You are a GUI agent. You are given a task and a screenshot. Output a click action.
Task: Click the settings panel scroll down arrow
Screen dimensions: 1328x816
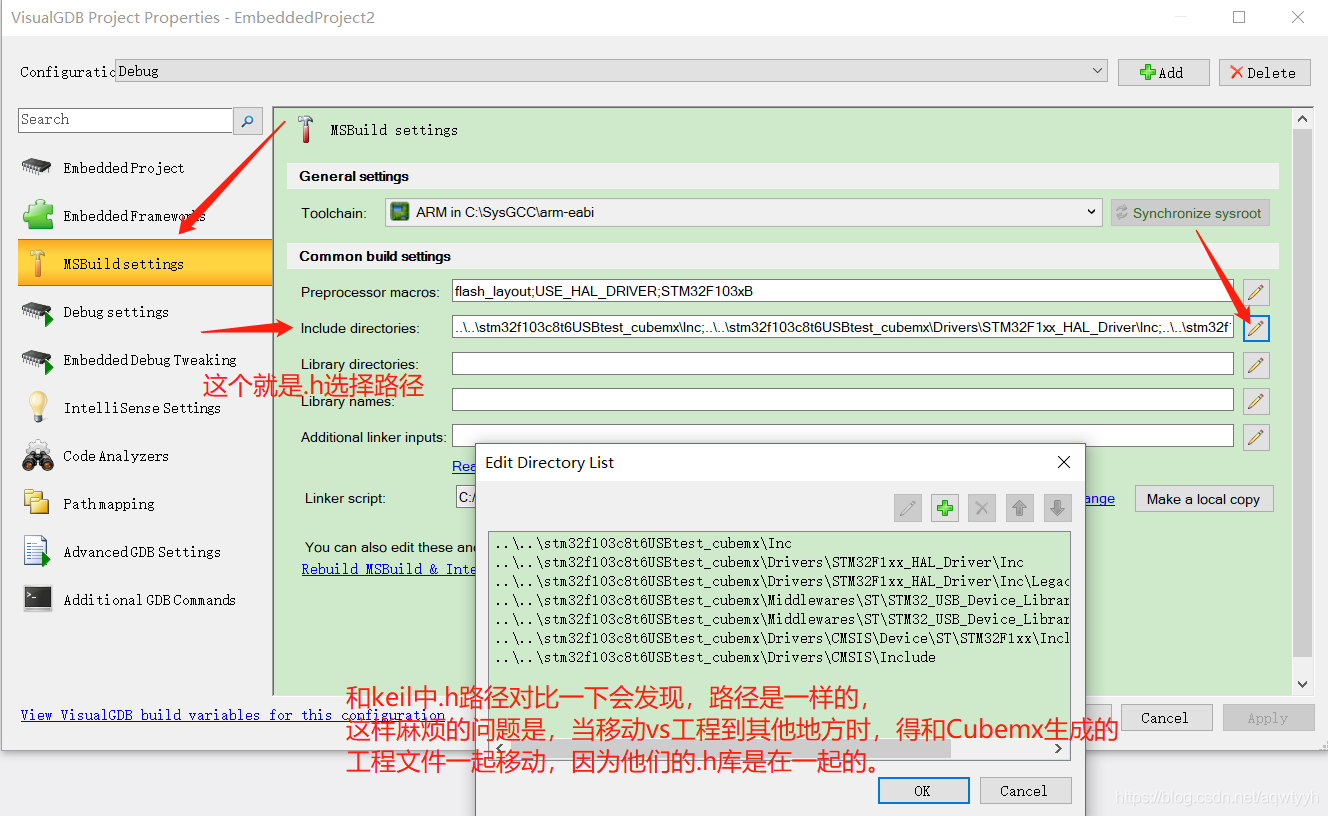1302,685
